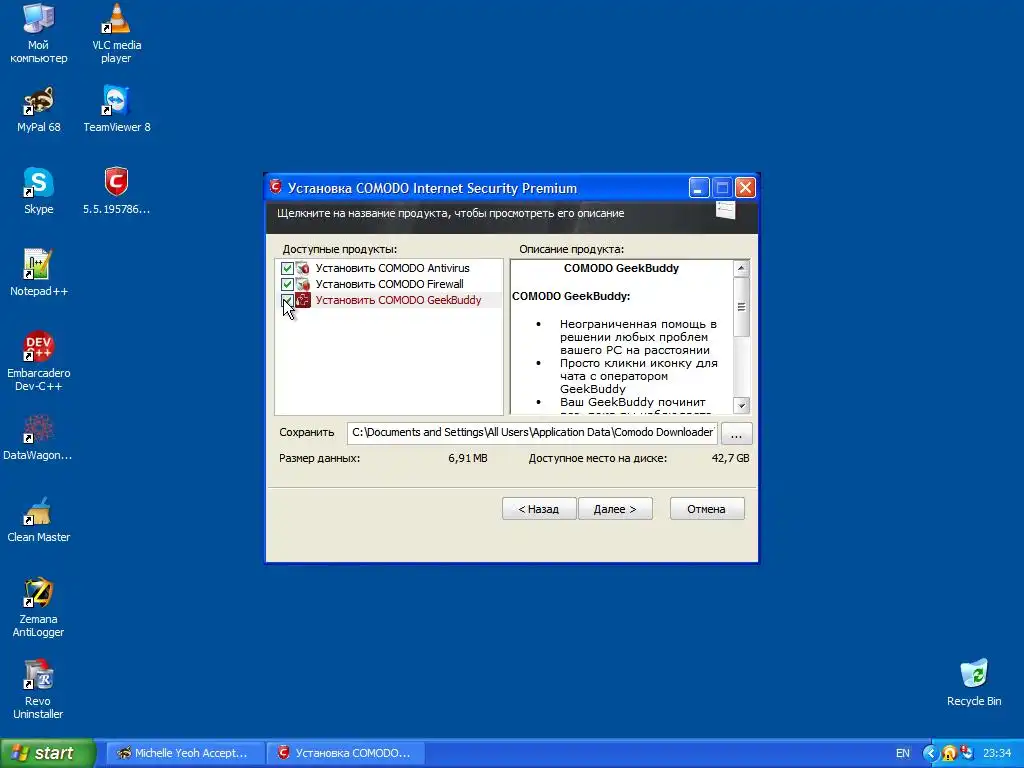Image resolution: width=1024 pixels, height=768 pixels.
Task: Switch to Michelle Yeoh taskbar window
Action: coord(184,753)
